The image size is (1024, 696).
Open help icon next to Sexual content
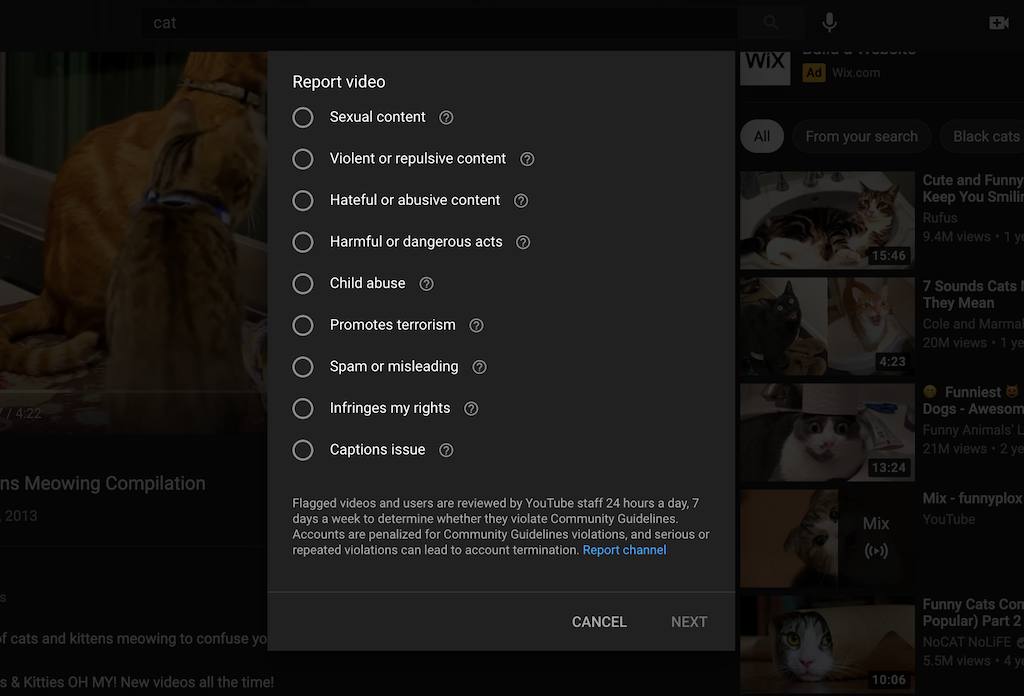446,118
